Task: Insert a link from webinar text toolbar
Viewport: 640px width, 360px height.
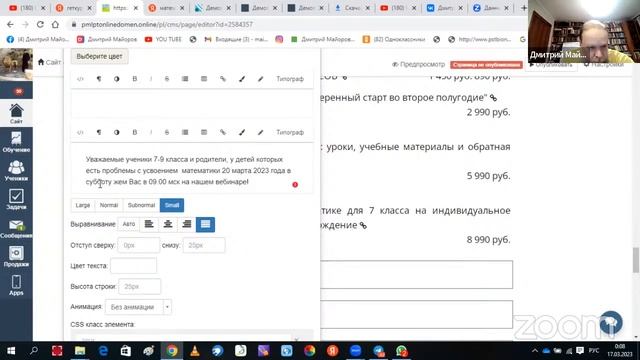Action: [223, 132]
